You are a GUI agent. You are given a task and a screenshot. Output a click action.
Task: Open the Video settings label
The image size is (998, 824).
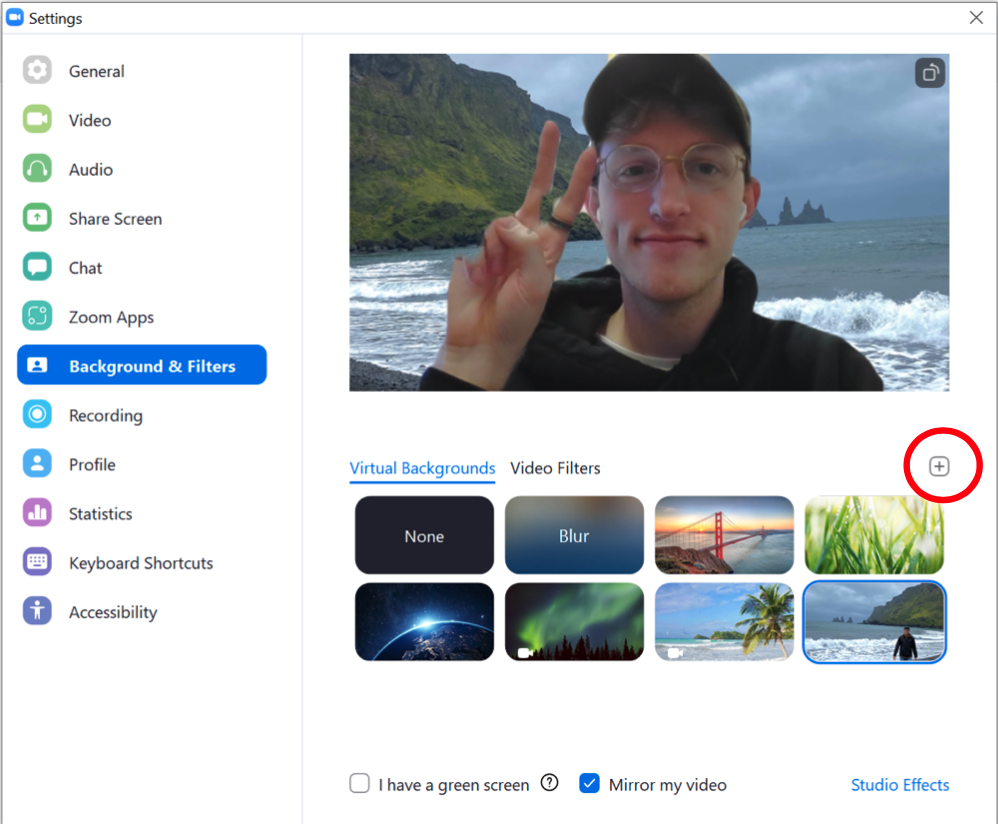tap(90, 120)
